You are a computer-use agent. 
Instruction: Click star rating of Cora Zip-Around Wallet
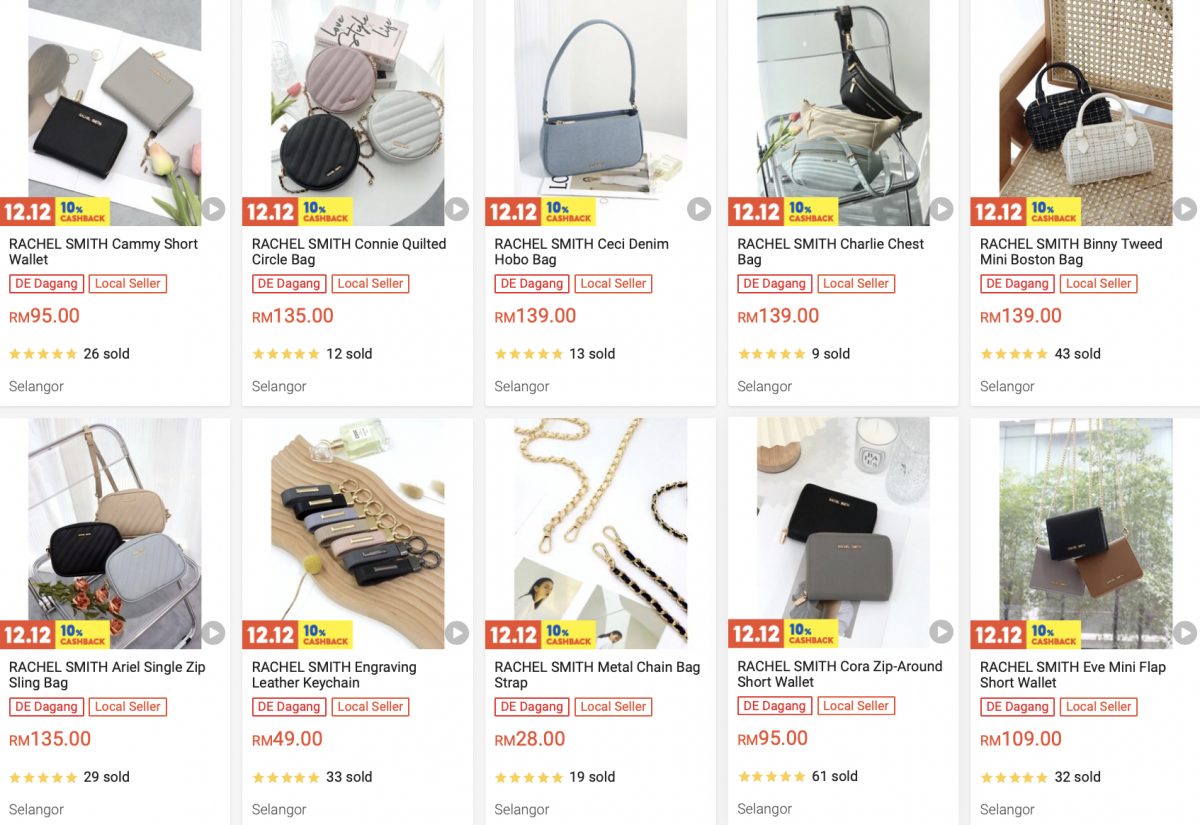[x=772, y=777]
